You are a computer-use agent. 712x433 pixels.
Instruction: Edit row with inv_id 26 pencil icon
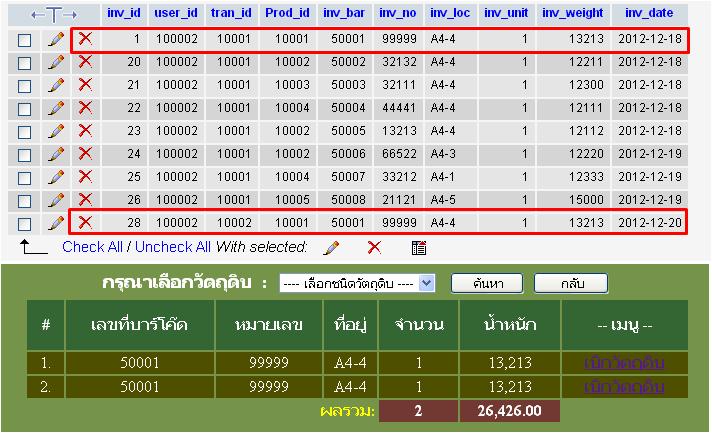[56, 200]
